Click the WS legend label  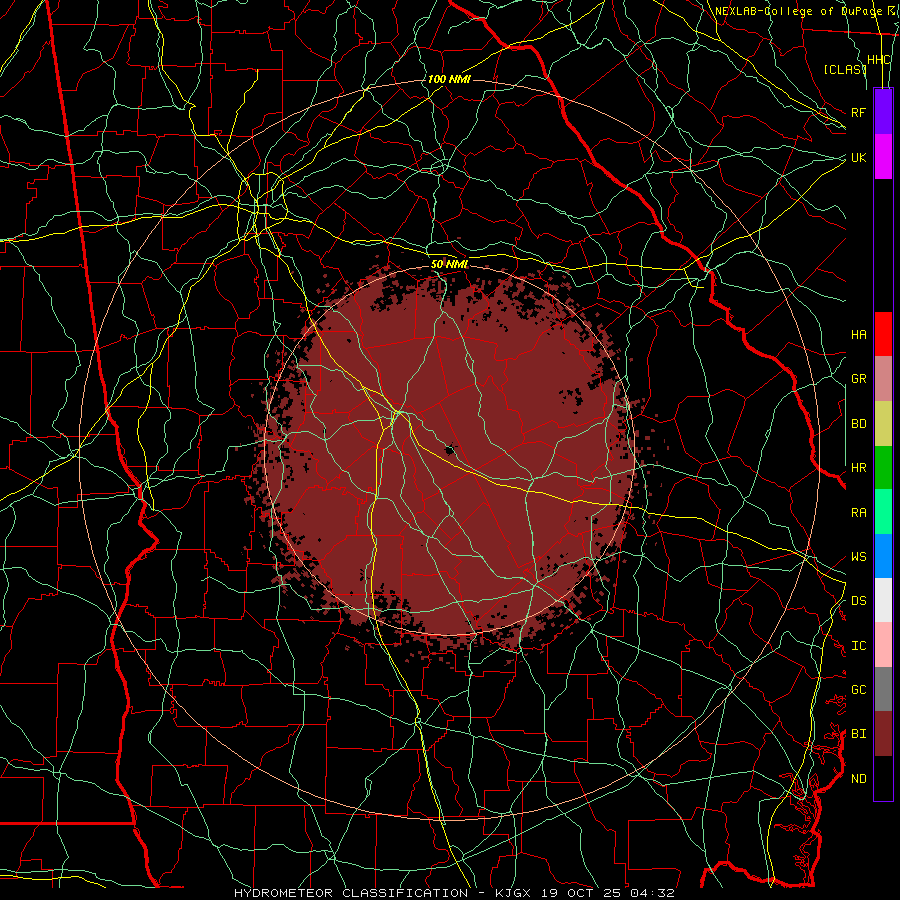click(858, 557)
